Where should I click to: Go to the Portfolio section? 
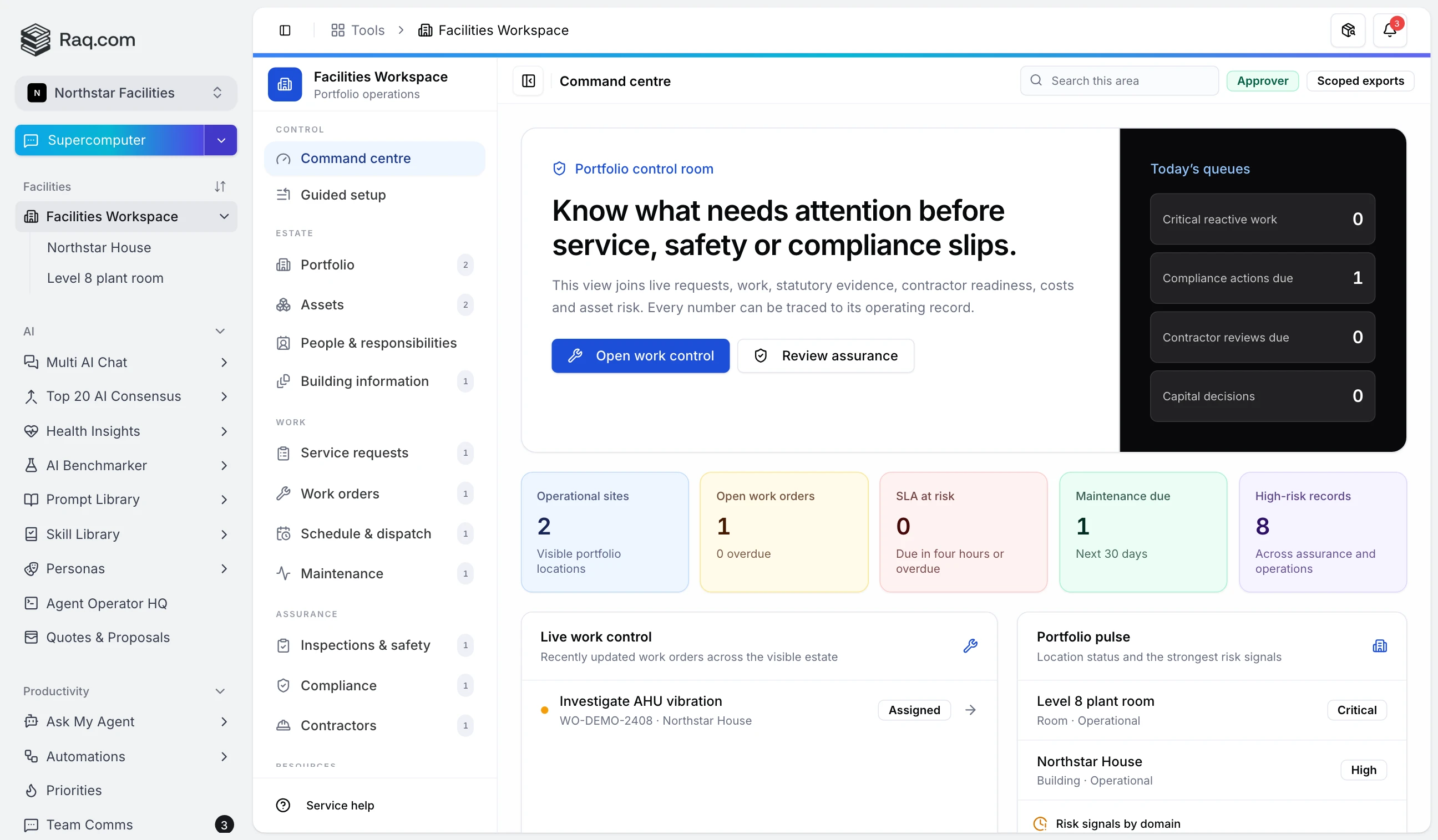(374, 264)
